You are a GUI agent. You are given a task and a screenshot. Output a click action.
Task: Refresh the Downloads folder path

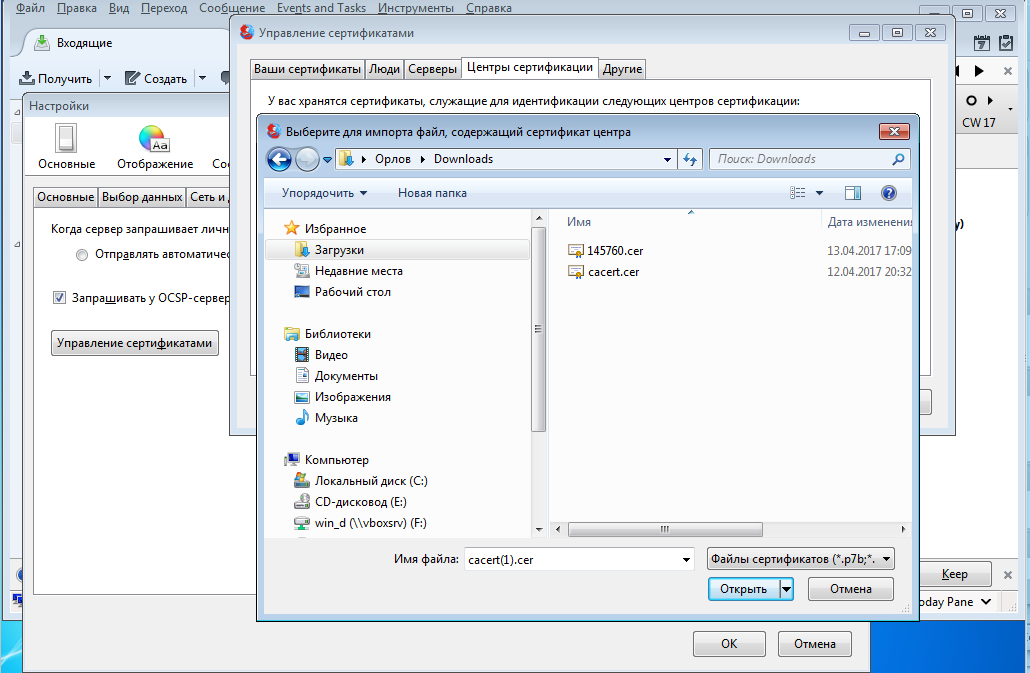(x=690, y=159)
